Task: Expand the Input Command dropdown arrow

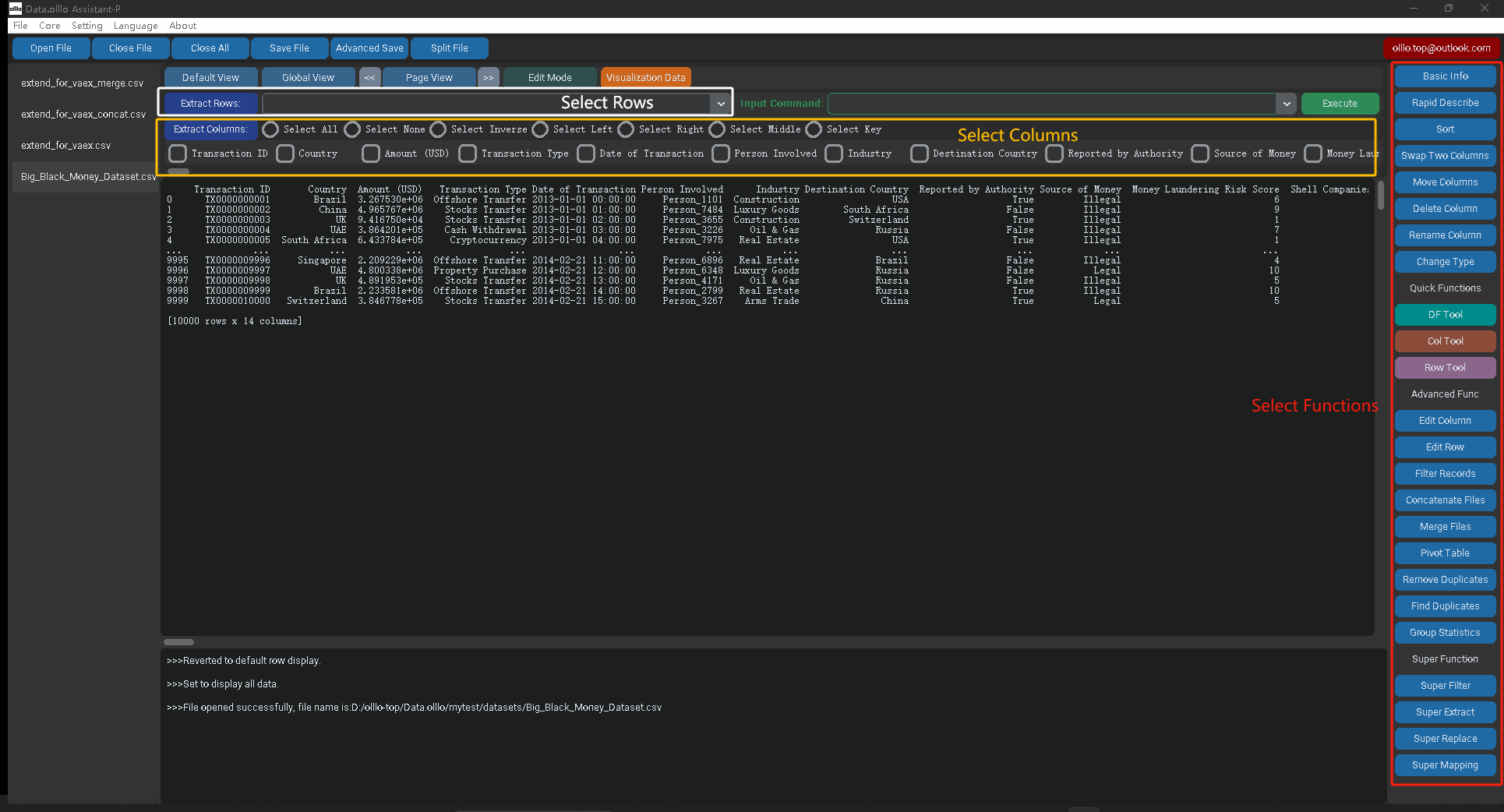Action: 1287,103
